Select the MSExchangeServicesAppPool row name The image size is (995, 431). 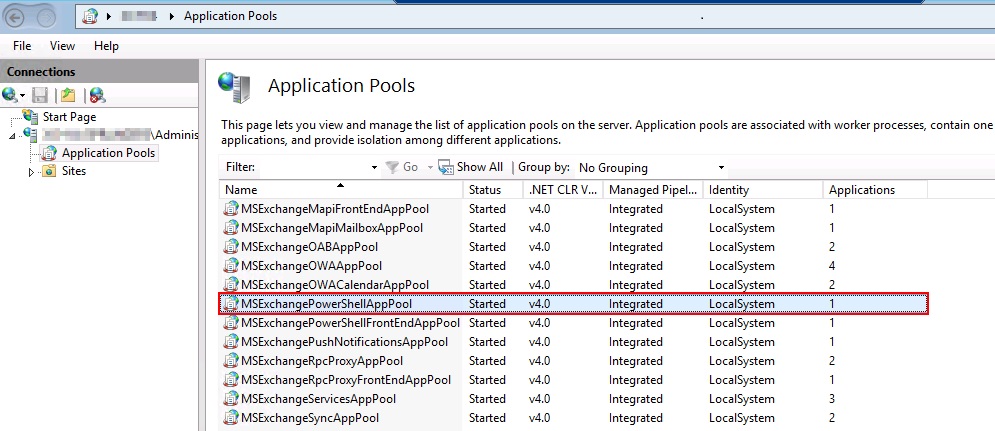click(319, 399)
